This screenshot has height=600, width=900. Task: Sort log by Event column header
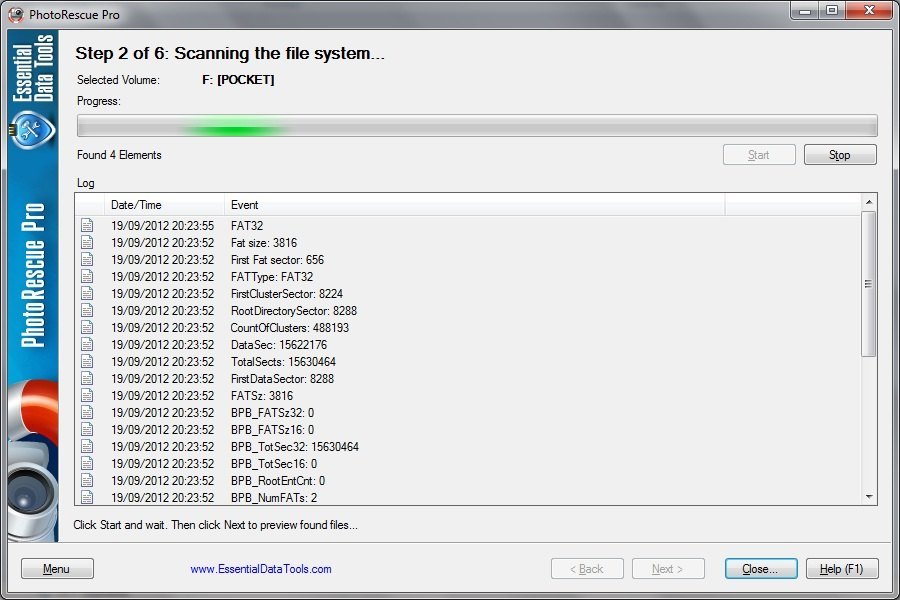[474, 205]
